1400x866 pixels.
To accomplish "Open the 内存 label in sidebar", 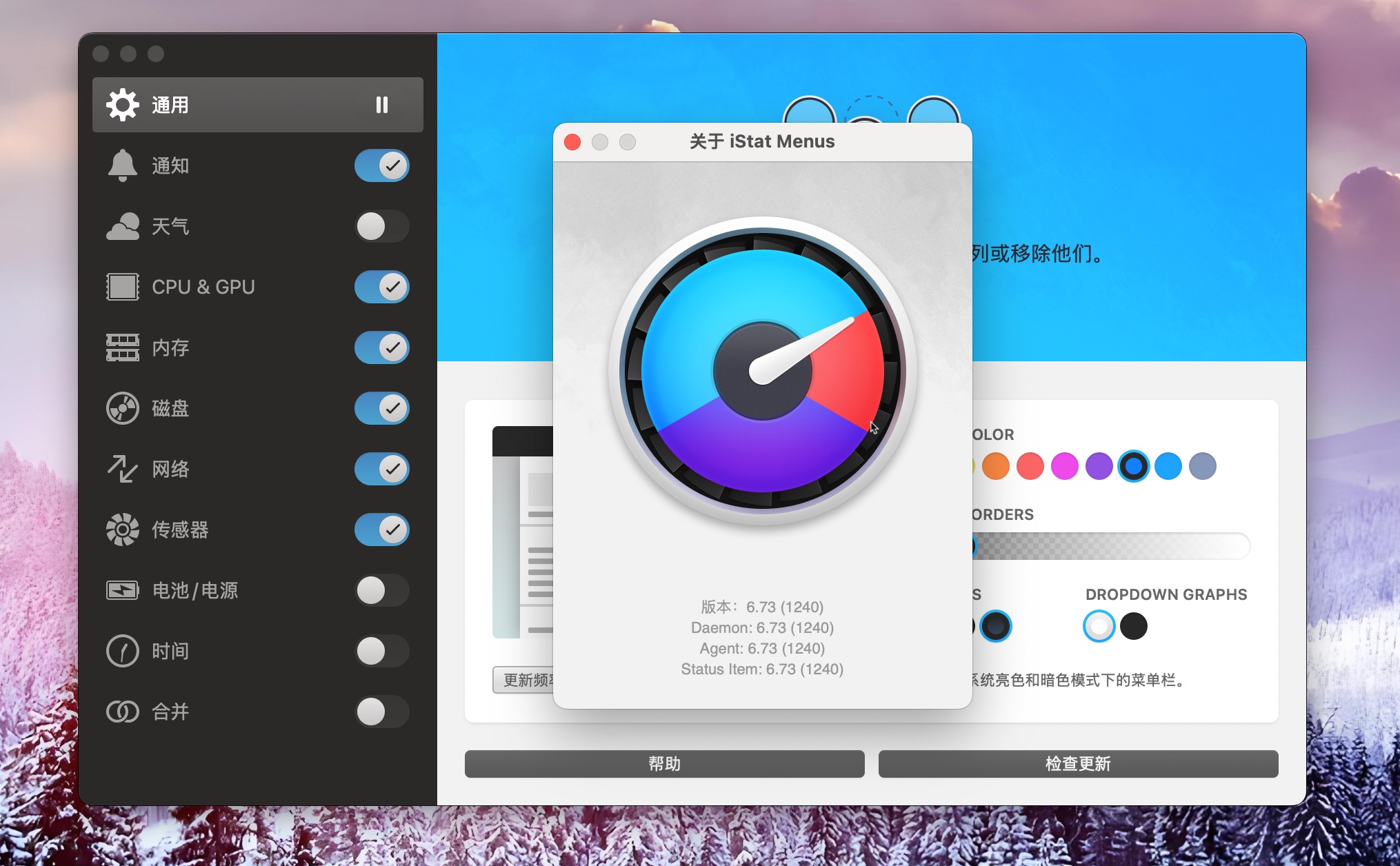I will (170, 348).
